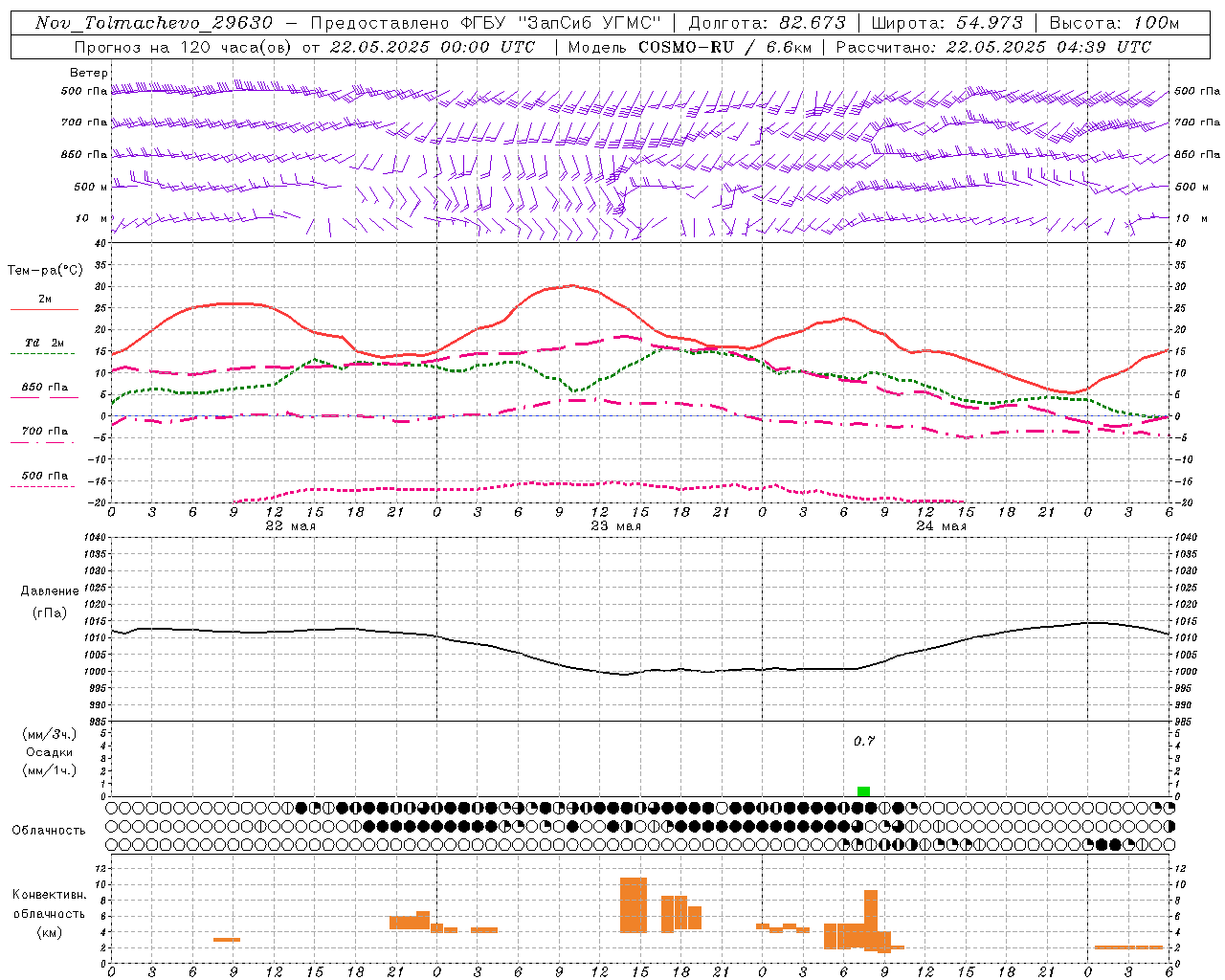Select Рассчитано: 22.05.2025 04:39 UTC timestamp
This screenshot has width=1225, height=980.
pyautogui.click(x=993, y=47)
